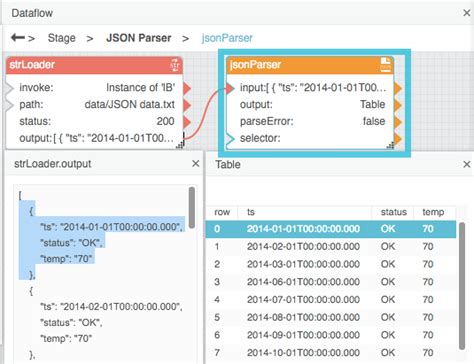Screen dimensions: 474x364
Task: Select table row 7 timestamp 2014-10-01
Action: 303,353
